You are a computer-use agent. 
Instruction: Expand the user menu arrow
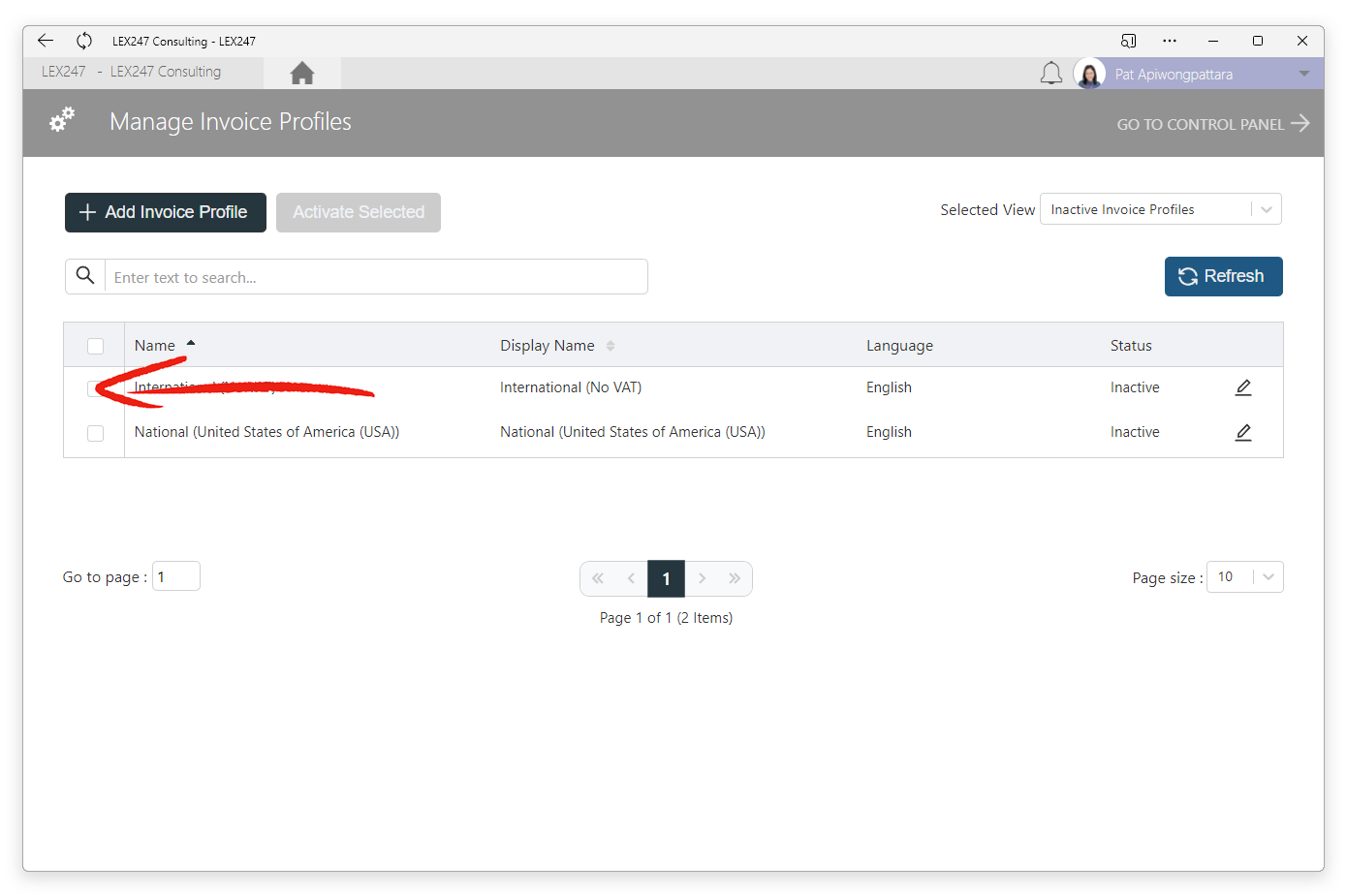coord(1304,74)
